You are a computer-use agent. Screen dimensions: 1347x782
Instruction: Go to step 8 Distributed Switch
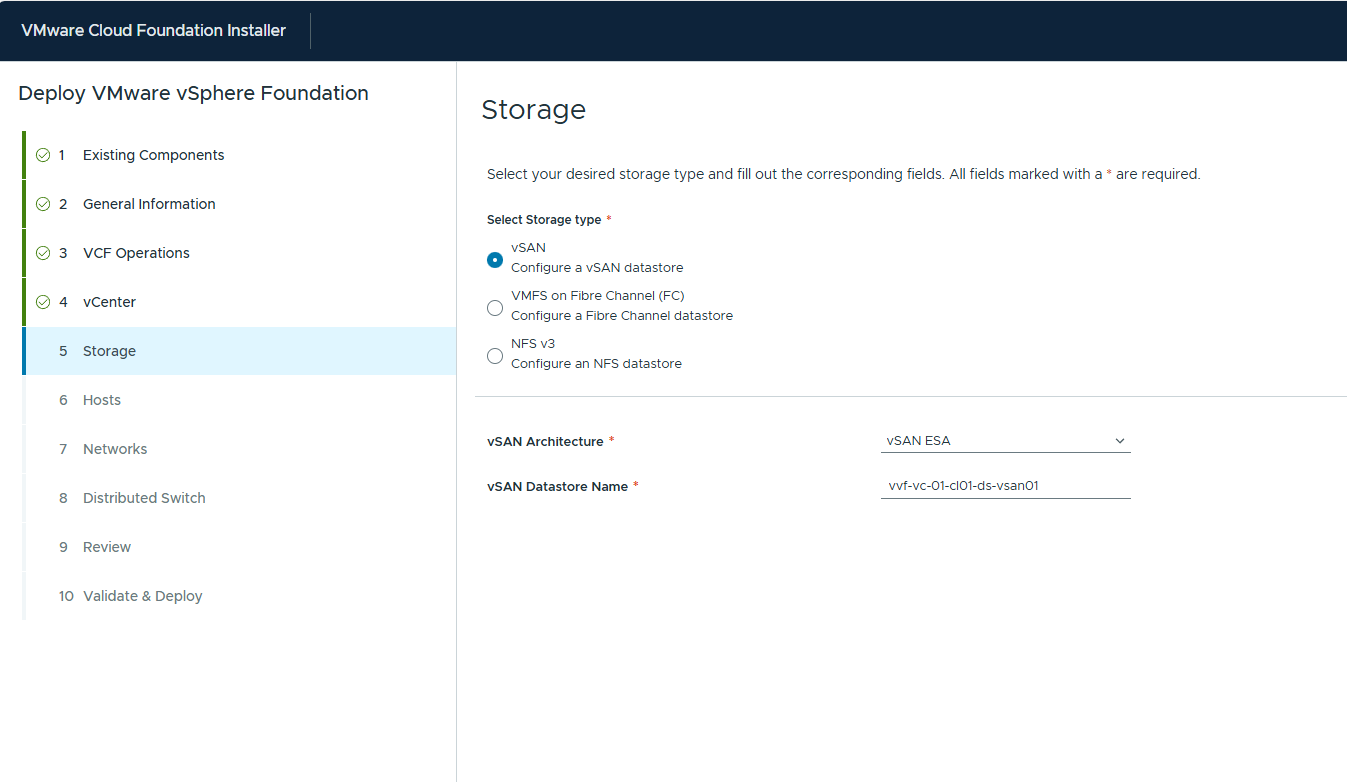pos(144,498)
